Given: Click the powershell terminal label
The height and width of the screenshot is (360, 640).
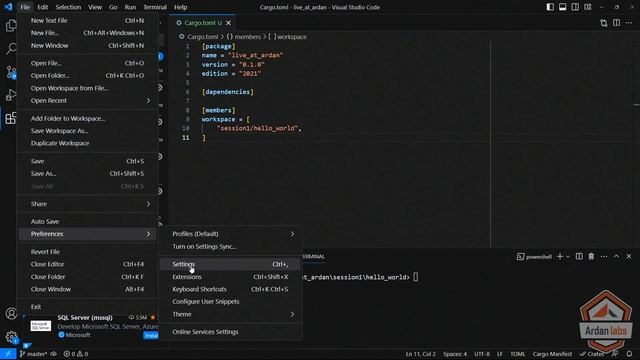Looking at the screenshot, I should (534, 256).
